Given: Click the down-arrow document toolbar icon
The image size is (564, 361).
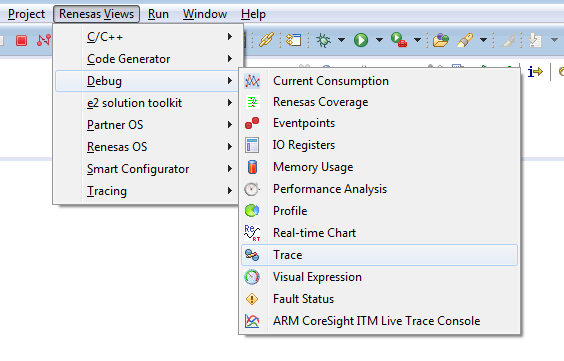Looking at the screenshot, I should [535, 40].
